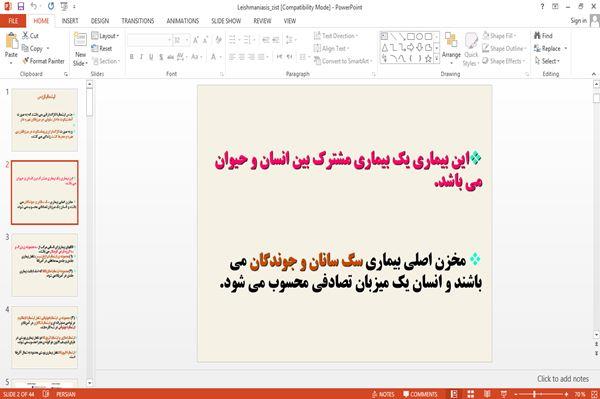600x399 pixels.
Task: Open the font color A swatch
Action: (x=213, y=57)
